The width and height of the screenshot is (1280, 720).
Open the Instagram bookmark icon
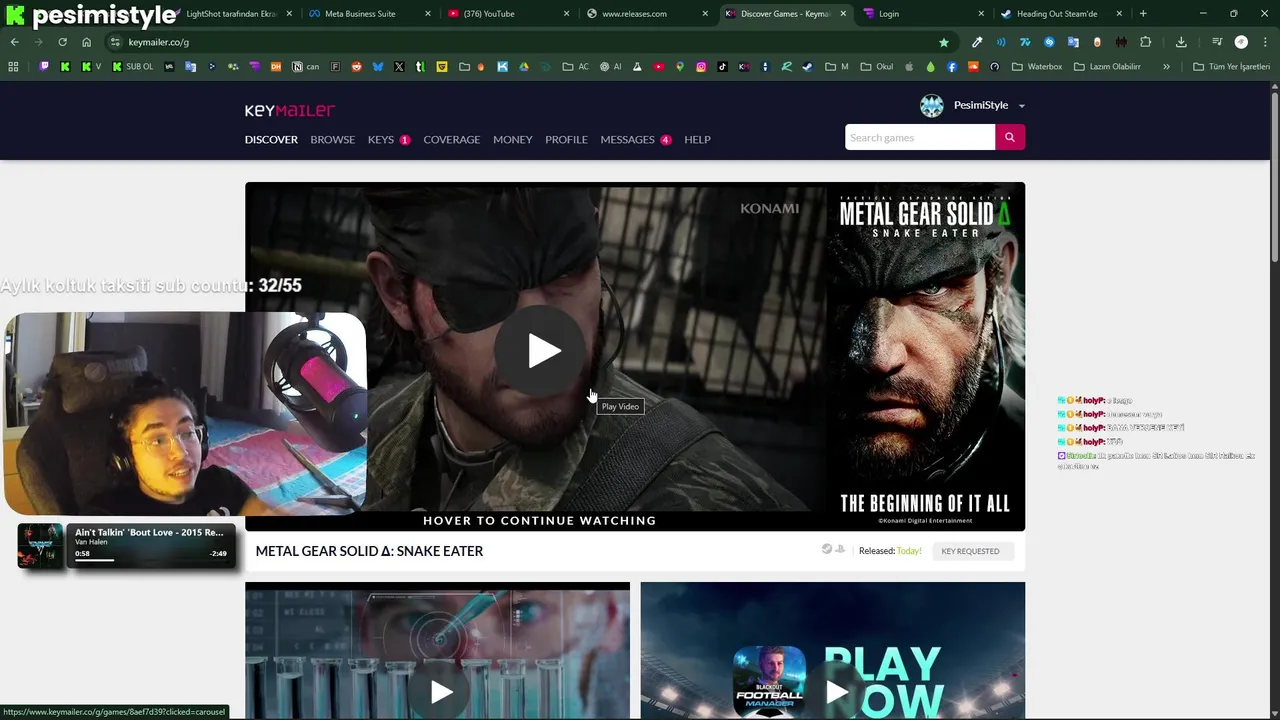pos(701,67)
